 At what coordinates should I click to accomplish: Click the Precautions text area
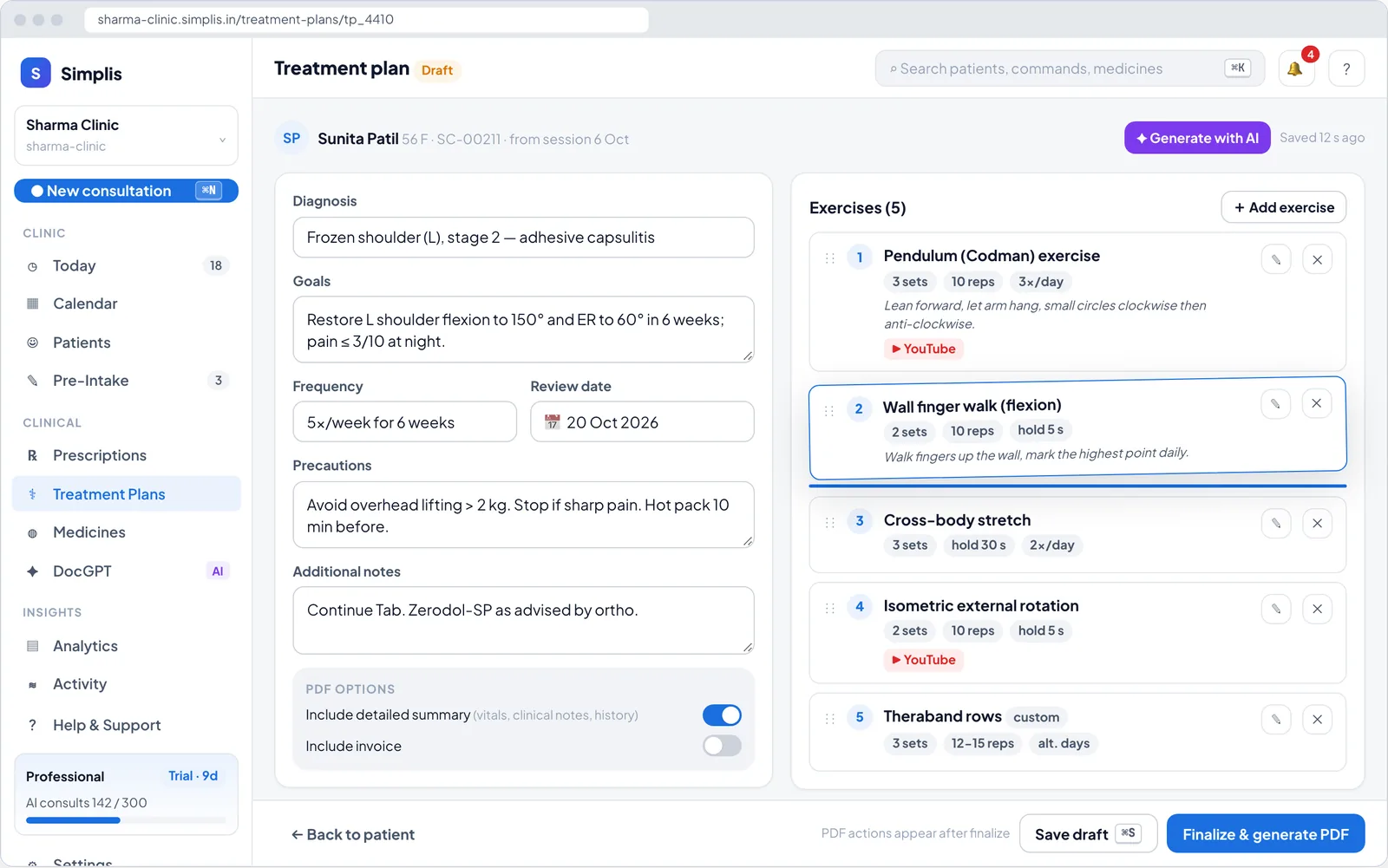(523, 515)
